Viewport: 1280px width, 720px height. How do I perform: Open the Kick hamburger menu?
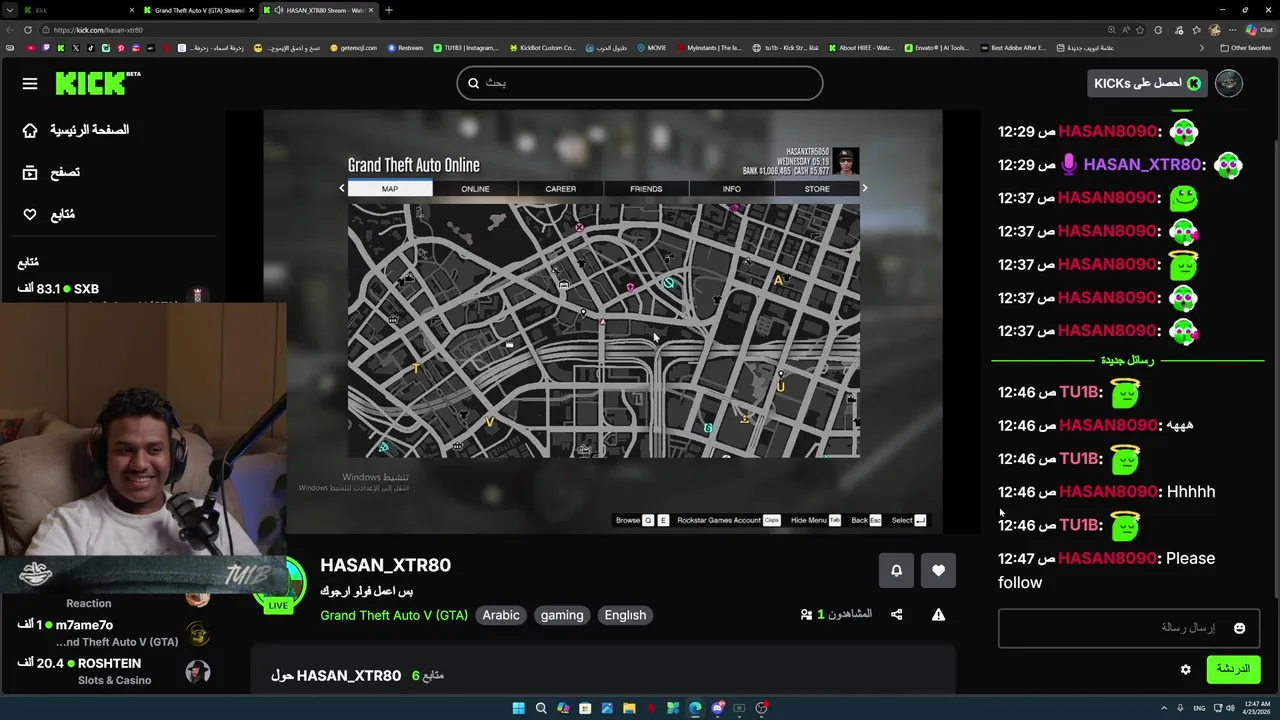click(x=30, y=83)
